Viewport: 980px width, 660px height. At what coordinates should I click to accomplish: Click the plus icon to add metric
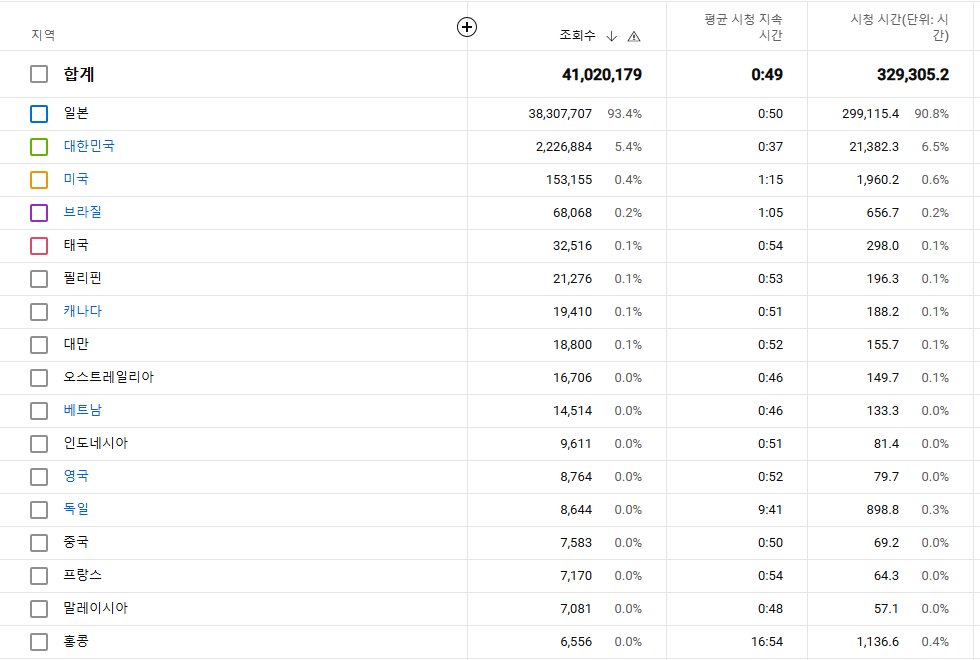coord(467,27)
